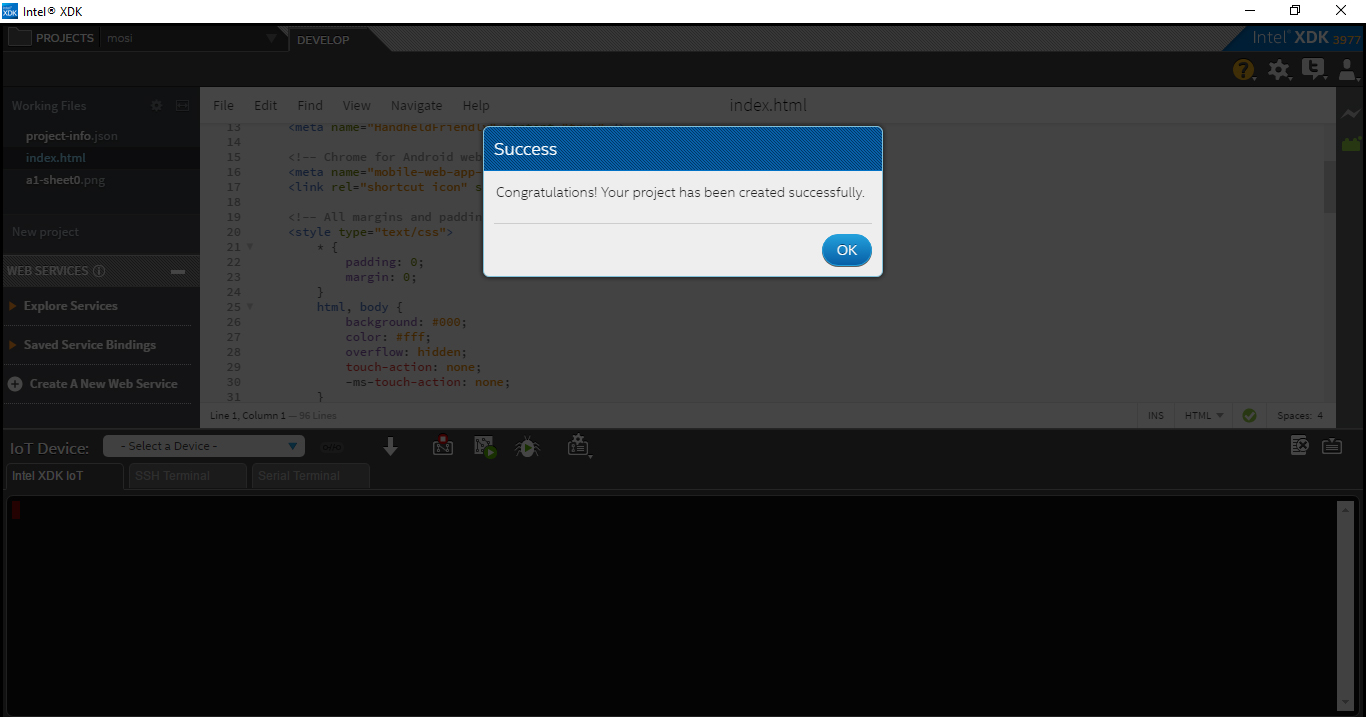
Task: Open the PROJECTS folder icon
Action: click(19, 39)
